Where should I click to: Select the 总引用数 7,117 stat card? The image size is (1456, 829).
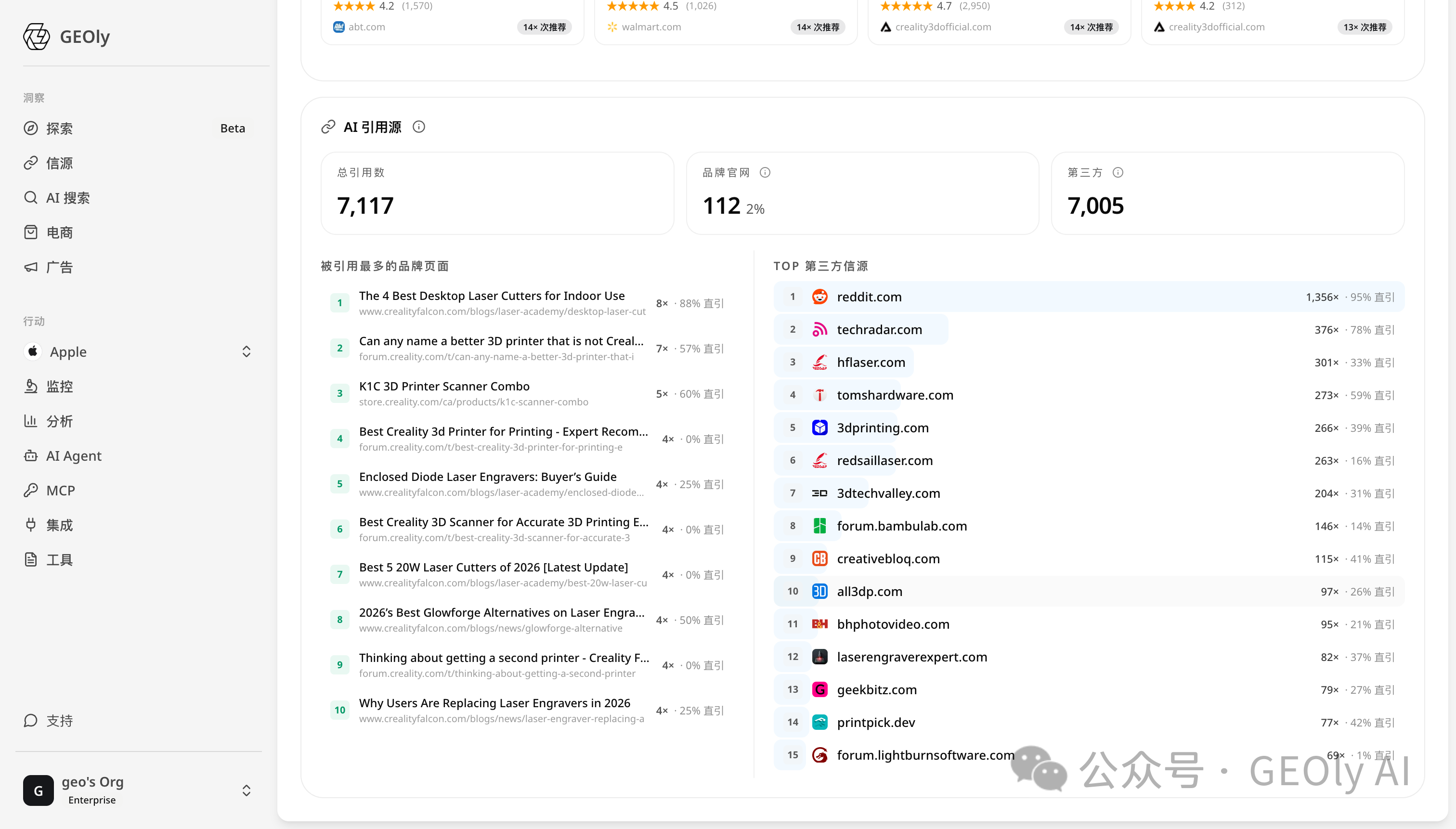point(497,193)
